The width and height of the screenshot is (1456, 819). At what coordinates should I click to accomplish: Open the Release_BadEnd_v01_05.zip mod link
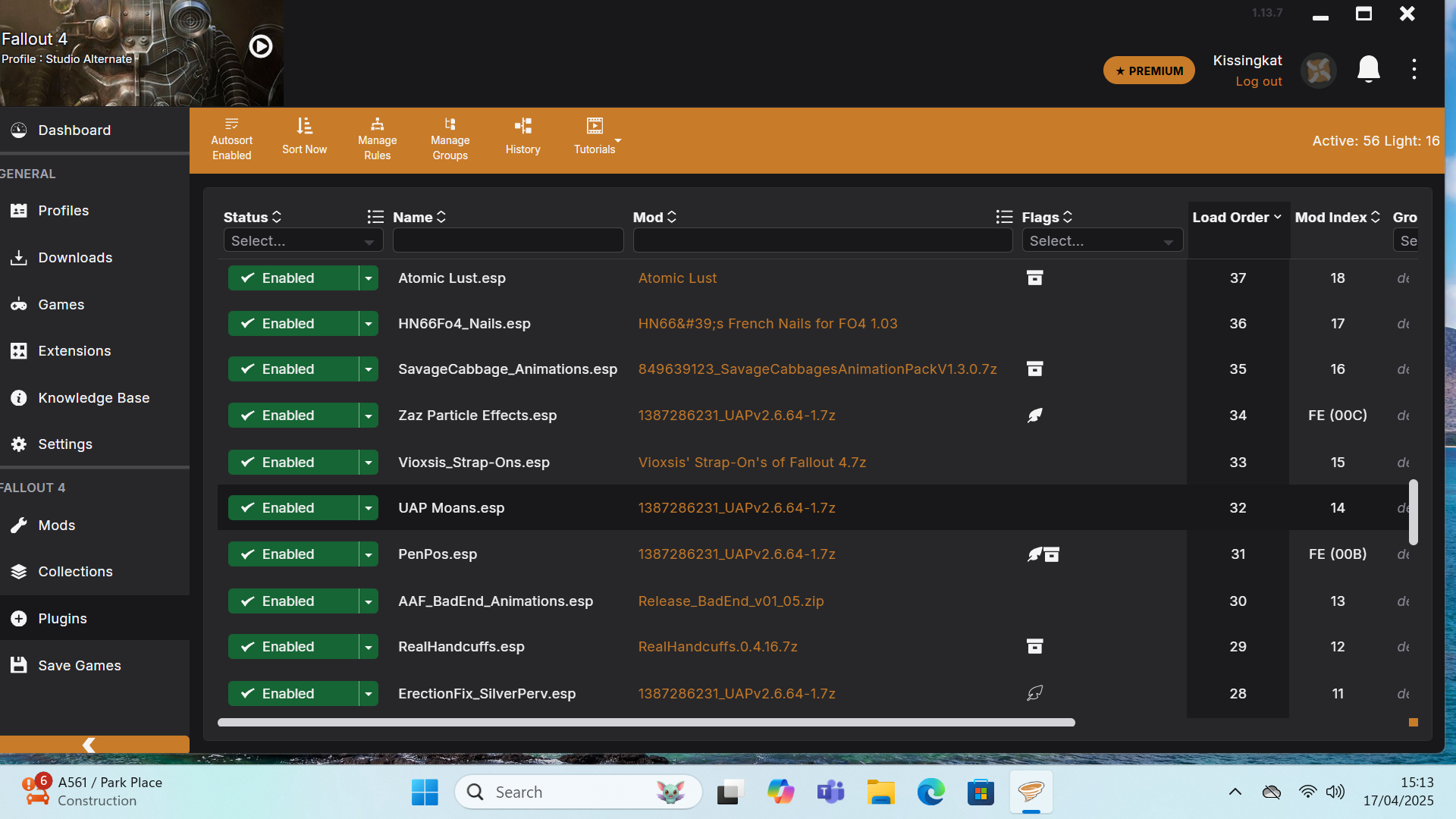(x=731, y=601)
